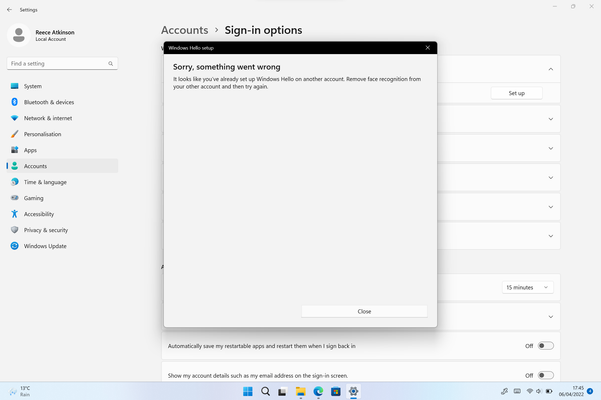Click the Apps icon in sidebar
Screen dimensions: 601x400
tap(15, 150)
